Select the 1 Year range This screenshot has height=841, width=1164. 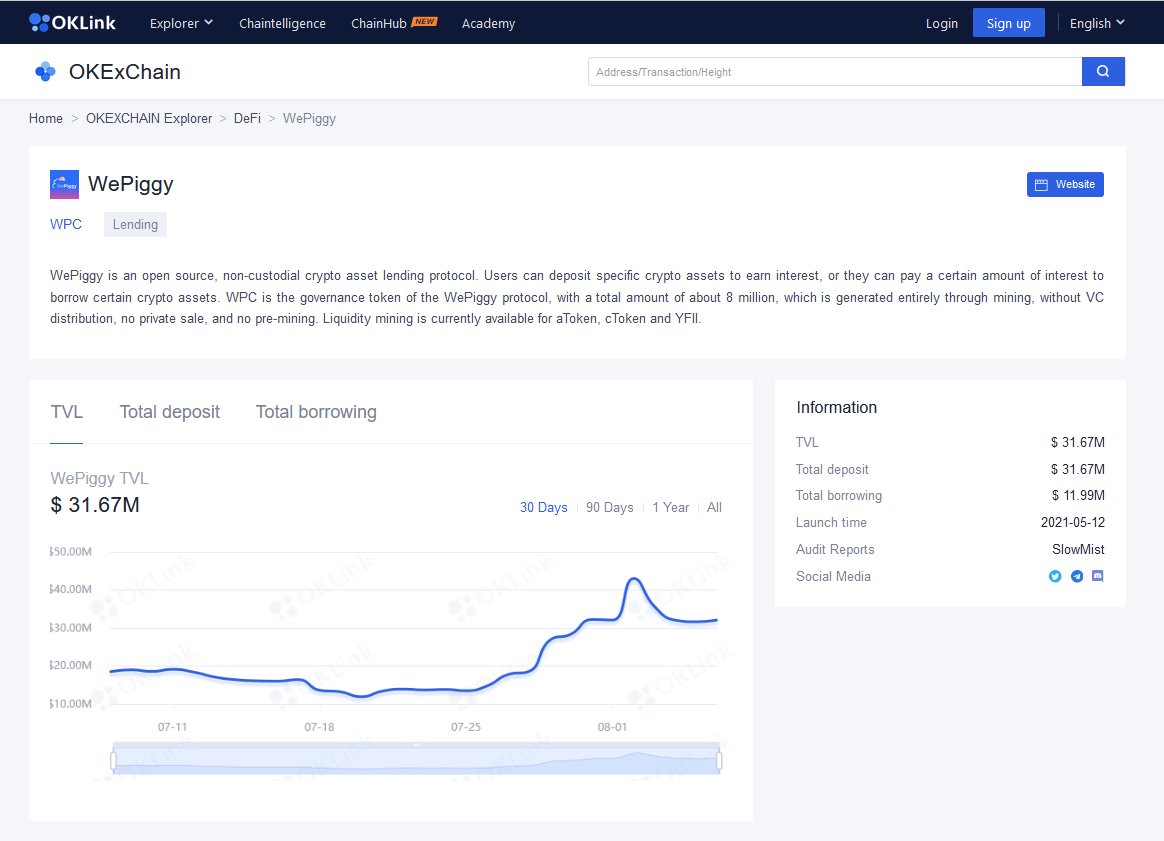[x=670, y=507]
